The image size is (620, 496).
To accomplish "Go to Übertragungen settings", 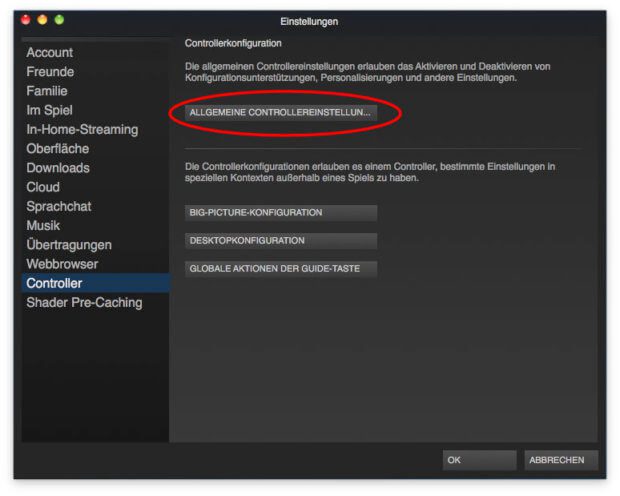I will click(69, 244).
